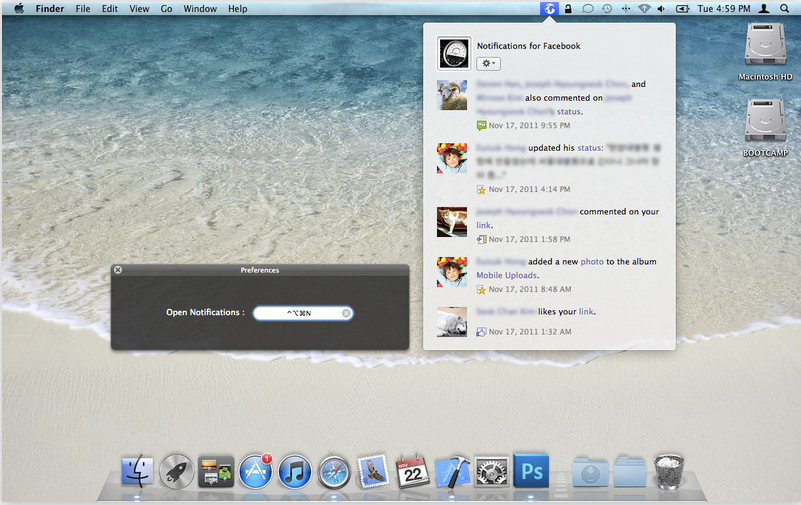
Task: Launch Photoshop from the Dock
Action: tap(531, 470)
